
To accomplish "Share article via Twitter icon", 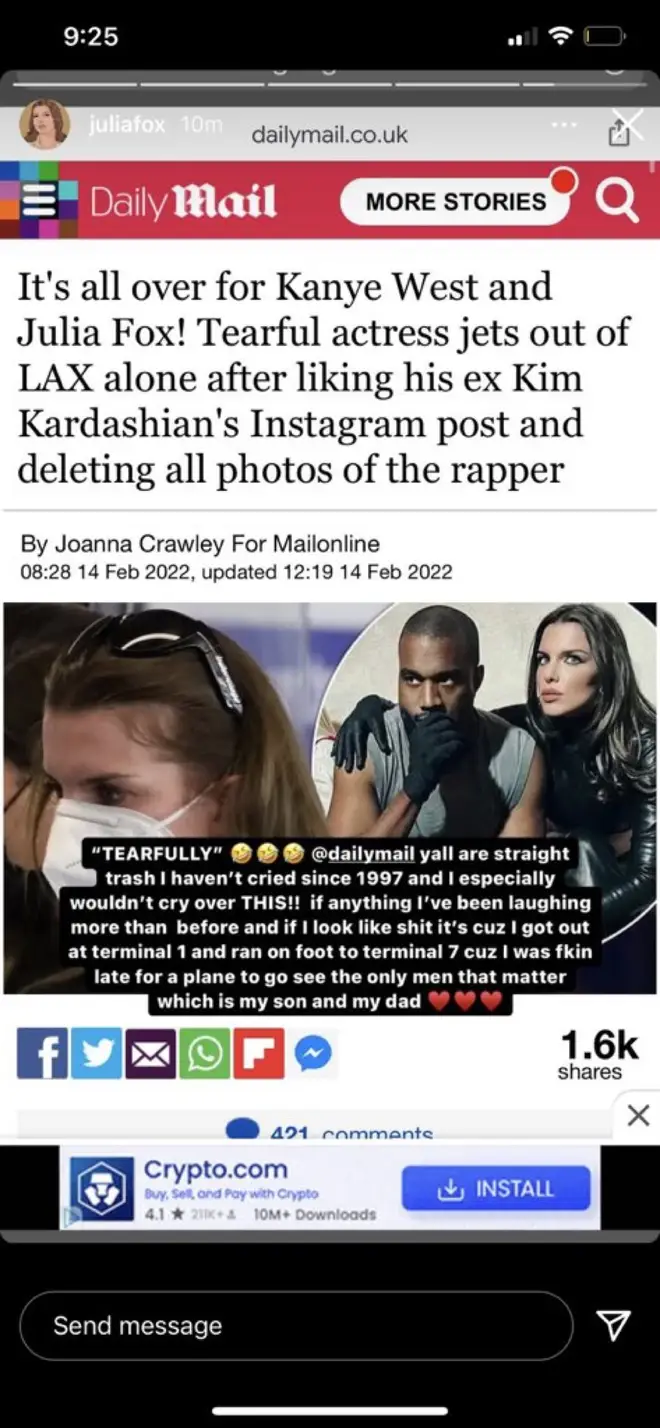I will 97,1053.
